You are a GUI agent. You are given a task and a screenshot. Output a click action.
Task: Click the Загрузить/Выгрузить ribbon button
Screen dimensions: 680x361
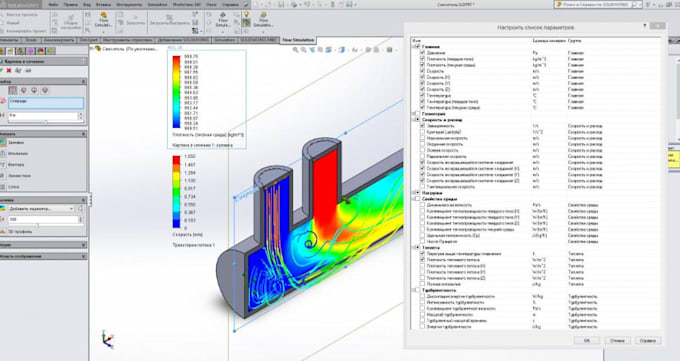(170, 20)
